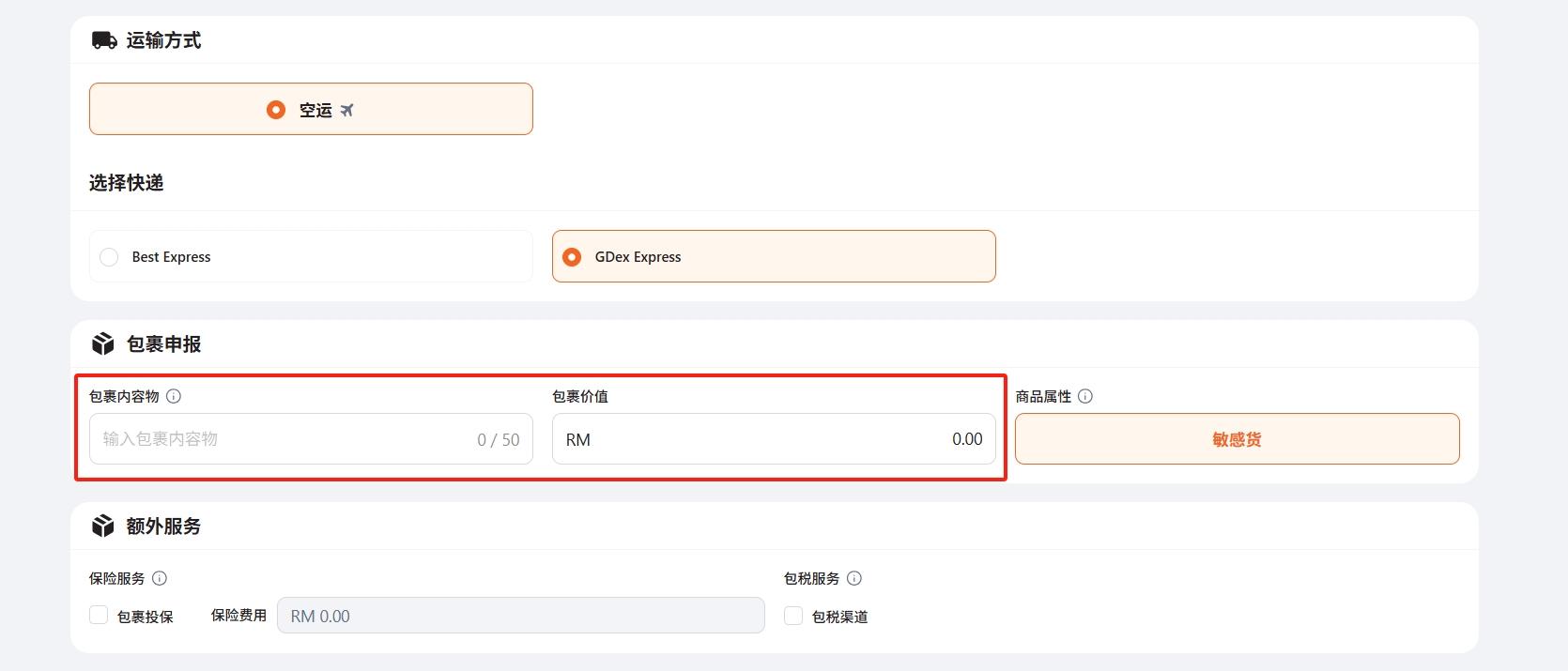Screen dimensions: 1568x671
Task: Click the 包裹价值 field label
Action: [x=580, y=396]
